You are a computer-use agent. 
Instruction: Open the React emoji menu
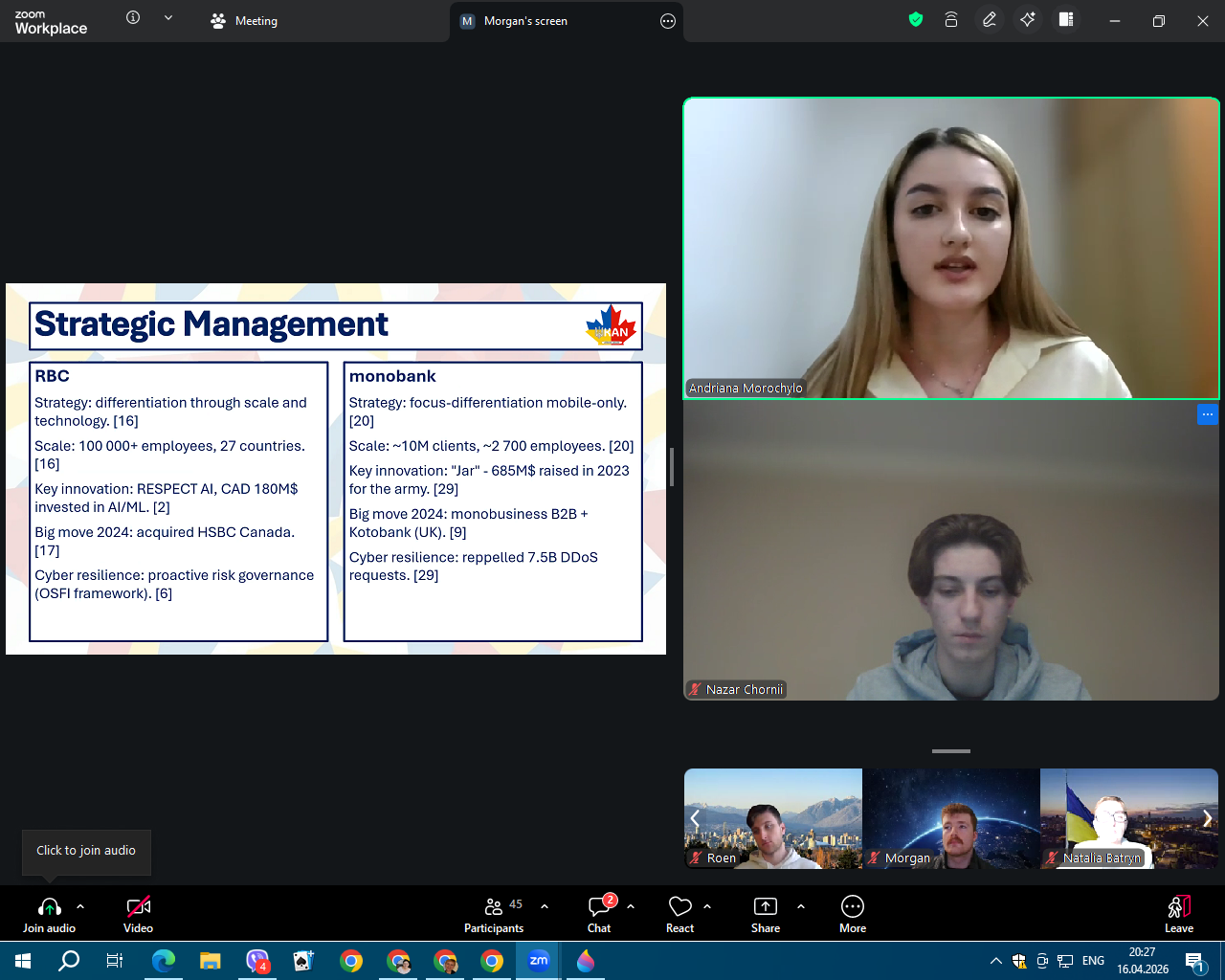679,907
